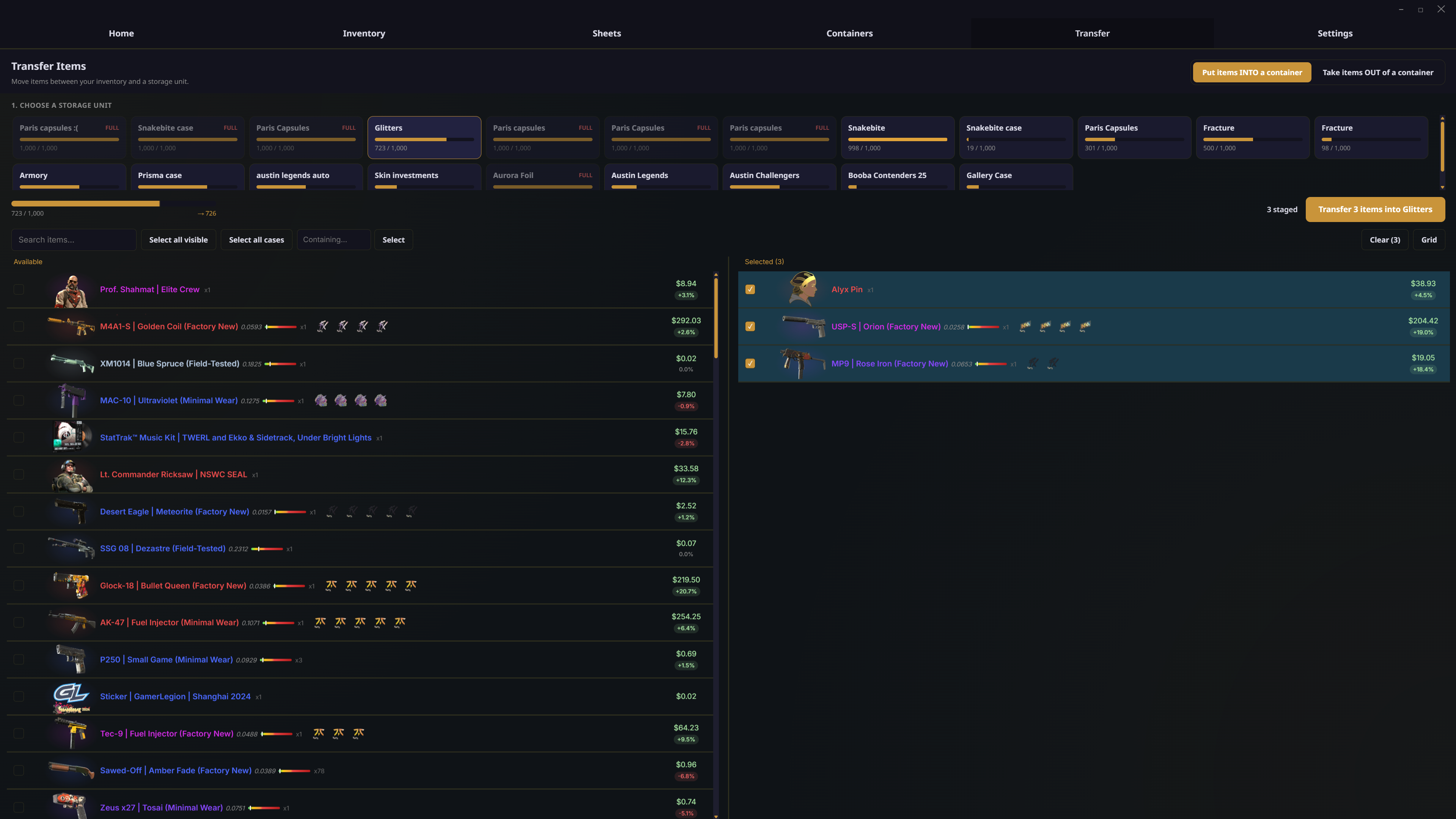1456x819 pixels.
Task: Choose Put items INTO a container mode
Action: (1252, 72)
